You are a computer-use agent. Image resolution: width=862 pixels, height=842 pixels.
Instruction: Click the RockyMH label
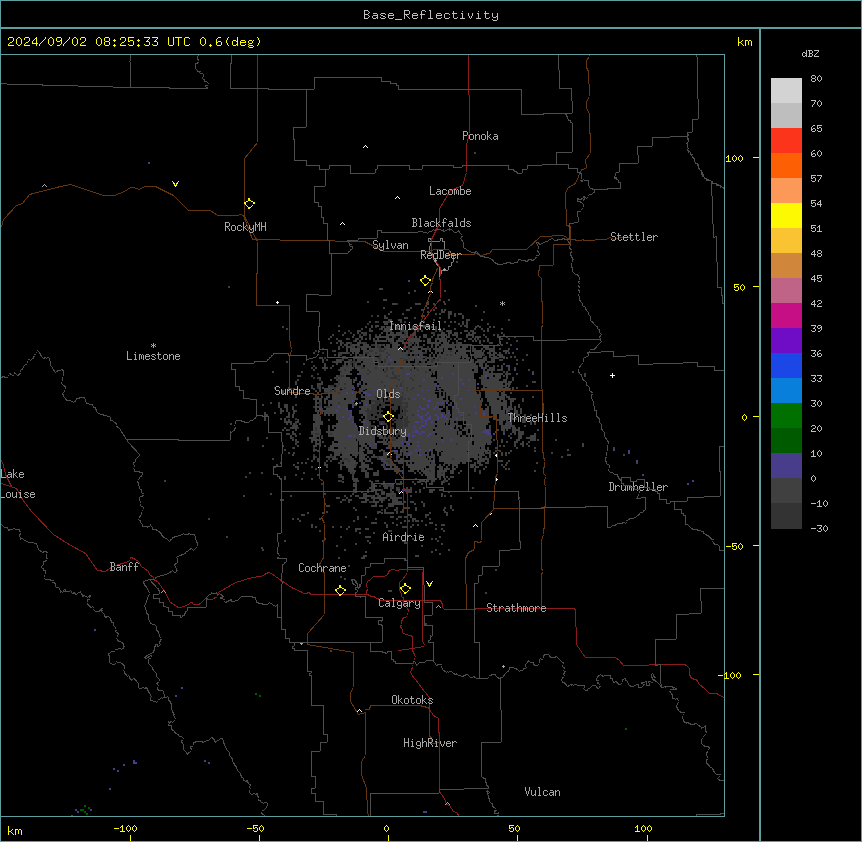(x=245, y=227)
